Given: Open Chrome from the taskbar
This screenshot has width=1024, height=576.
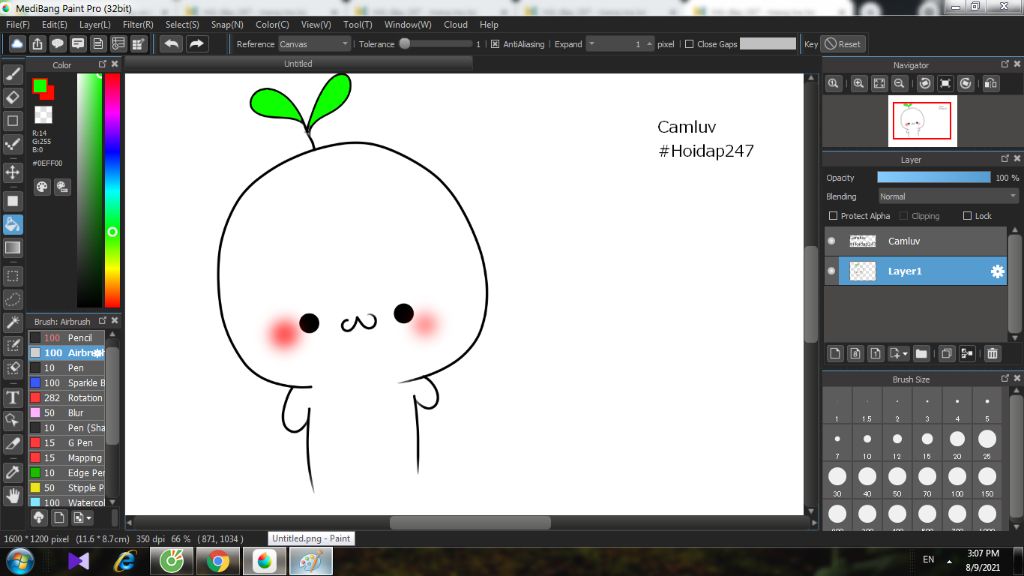Looking at the screenshot, I should coord(218,562).
